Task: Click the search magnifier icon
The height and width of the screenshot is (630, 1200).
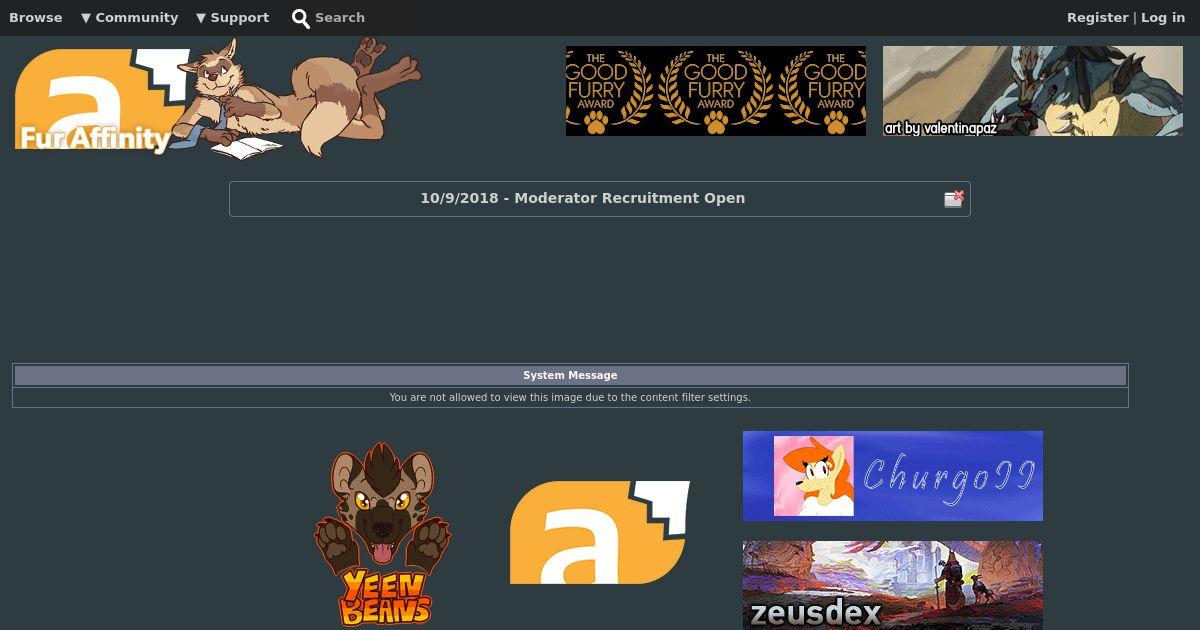Action: 301,18
